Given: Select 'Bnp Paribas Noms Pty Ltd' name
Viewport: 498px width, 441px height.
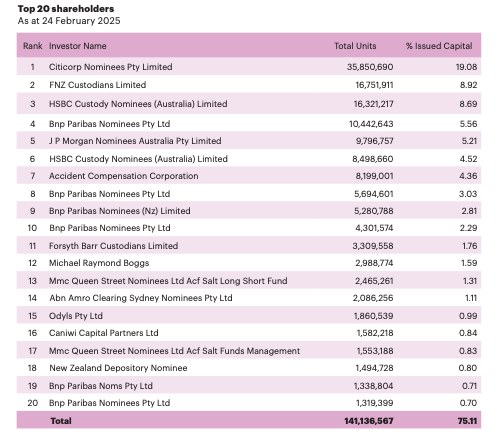Looking at the screenshot, I should coord(101,386).
